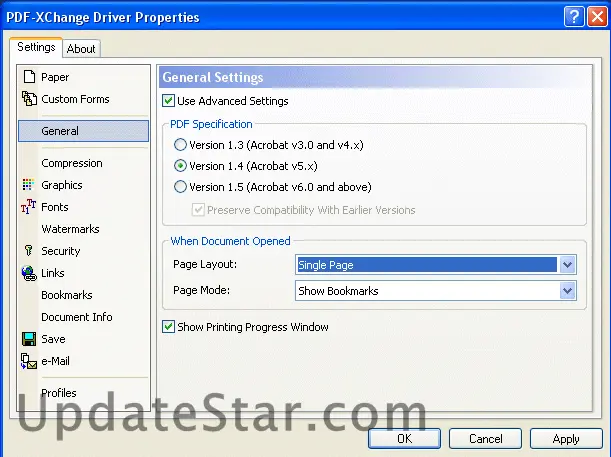Click the Save floppy disk icon
Screen dimensions: 611x457
point(29,339)
